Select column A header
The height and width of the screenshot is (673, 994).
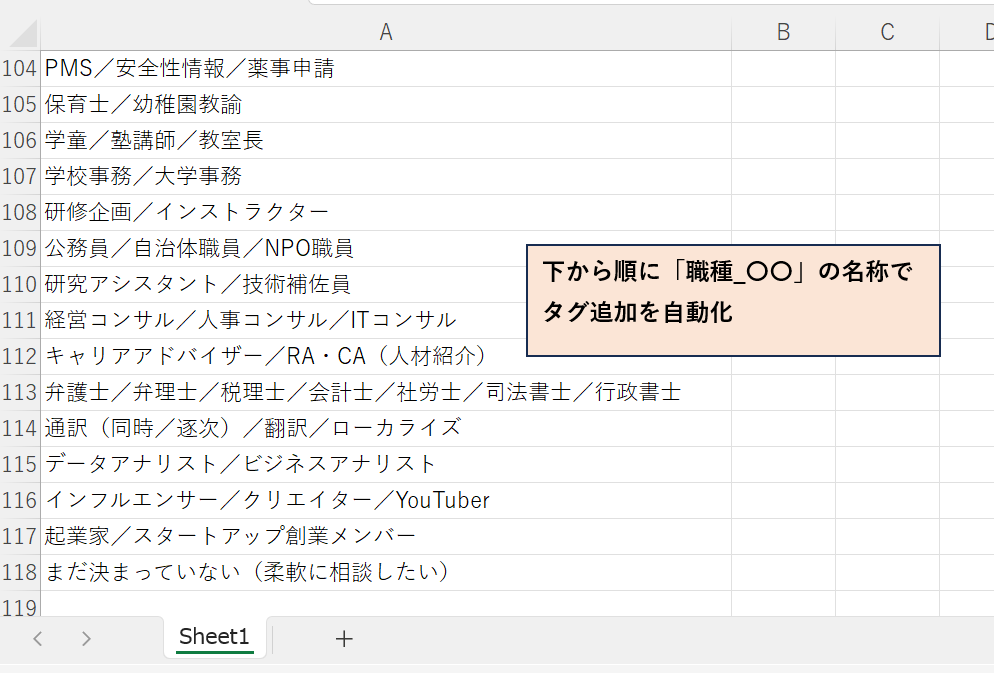(x=386, y=32)
